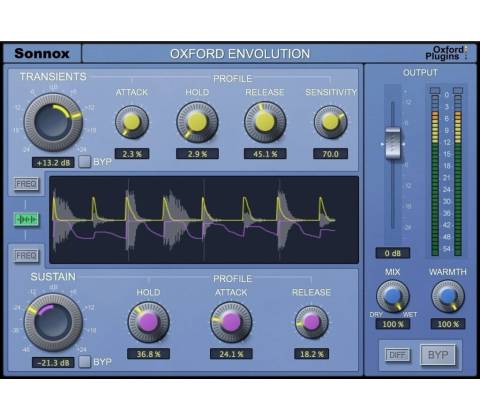Click the left meter clip indicator

[435, 90]
